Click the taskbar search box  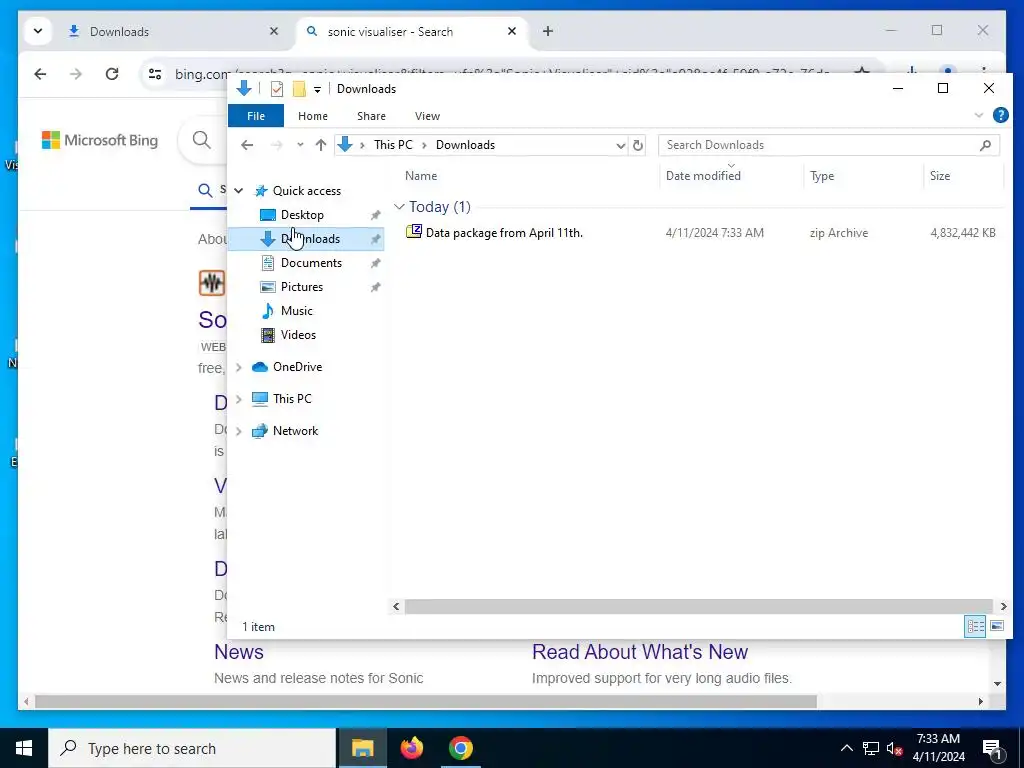(192, 748)
